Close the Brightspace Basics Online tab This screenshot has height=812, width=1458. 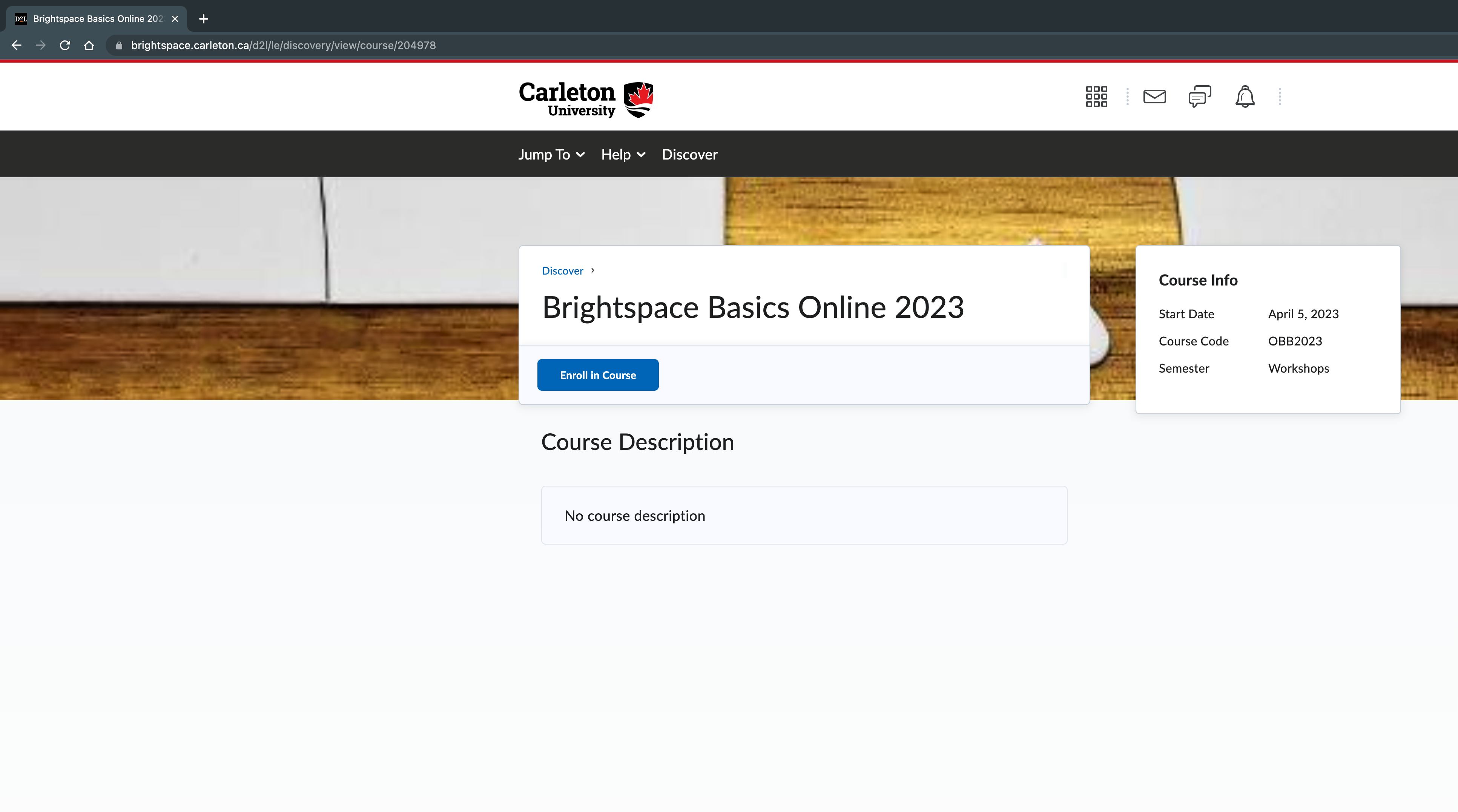point(175,19)
